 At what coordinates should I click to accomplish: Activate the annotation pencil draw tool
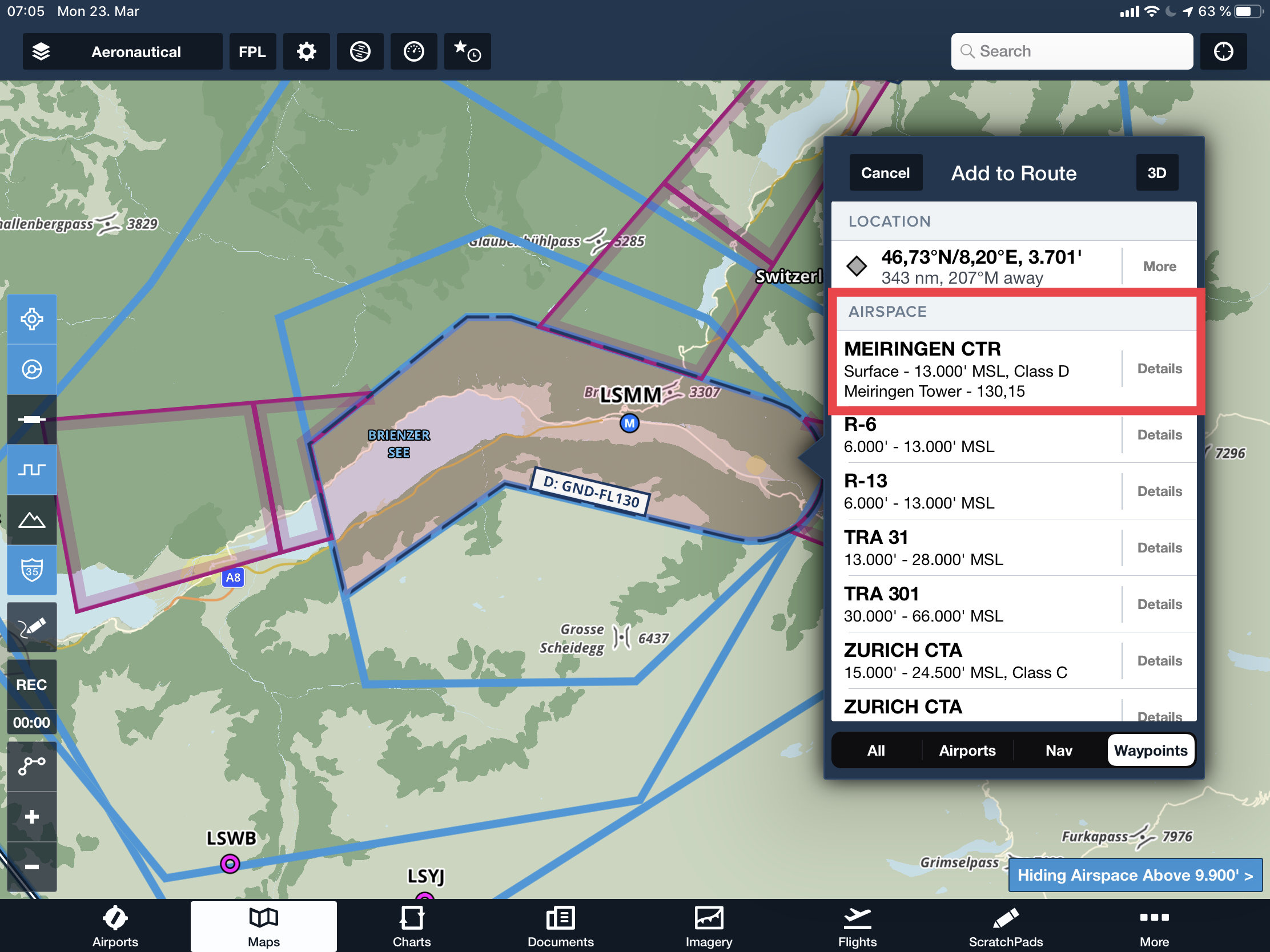click(x=31, y=627)
